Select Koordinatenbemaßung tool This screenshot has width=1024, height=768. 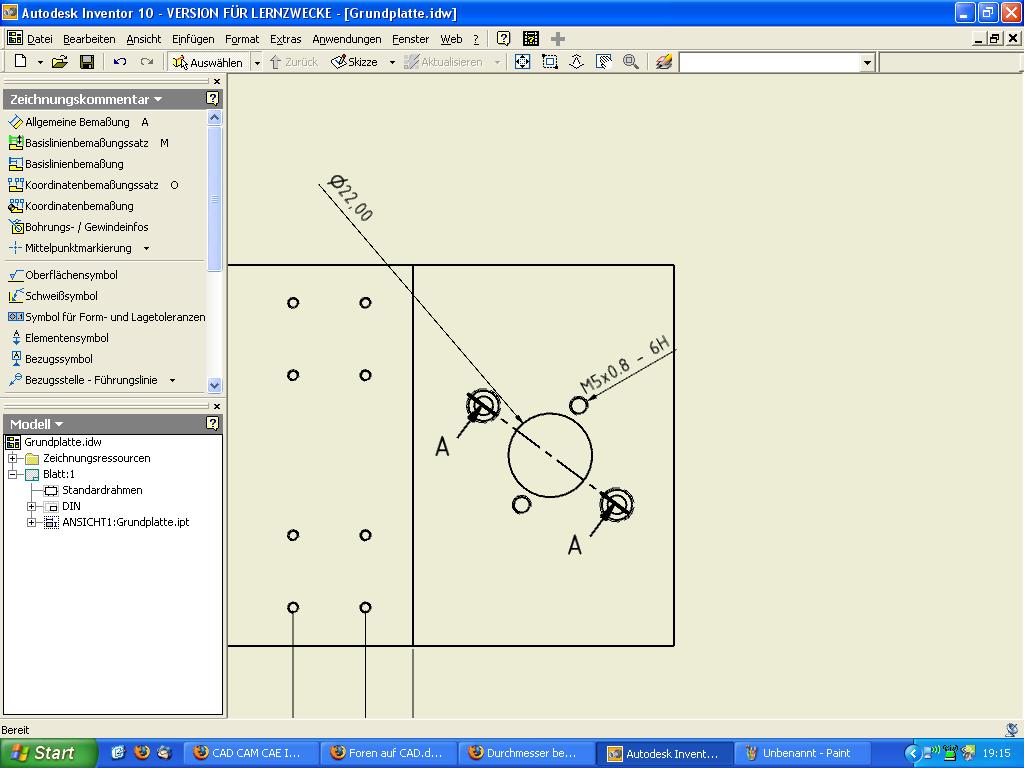(x=71, y=206)
